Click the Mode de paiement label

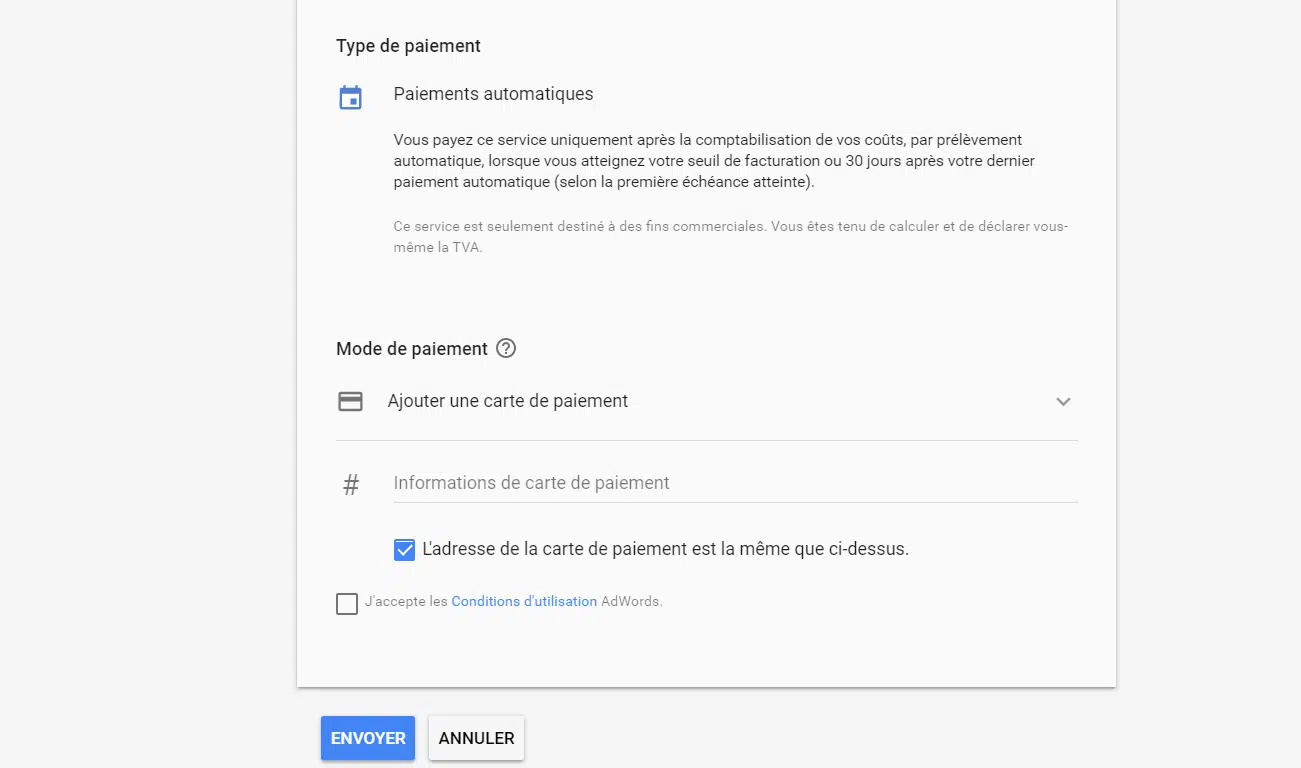tap(412, 349)
